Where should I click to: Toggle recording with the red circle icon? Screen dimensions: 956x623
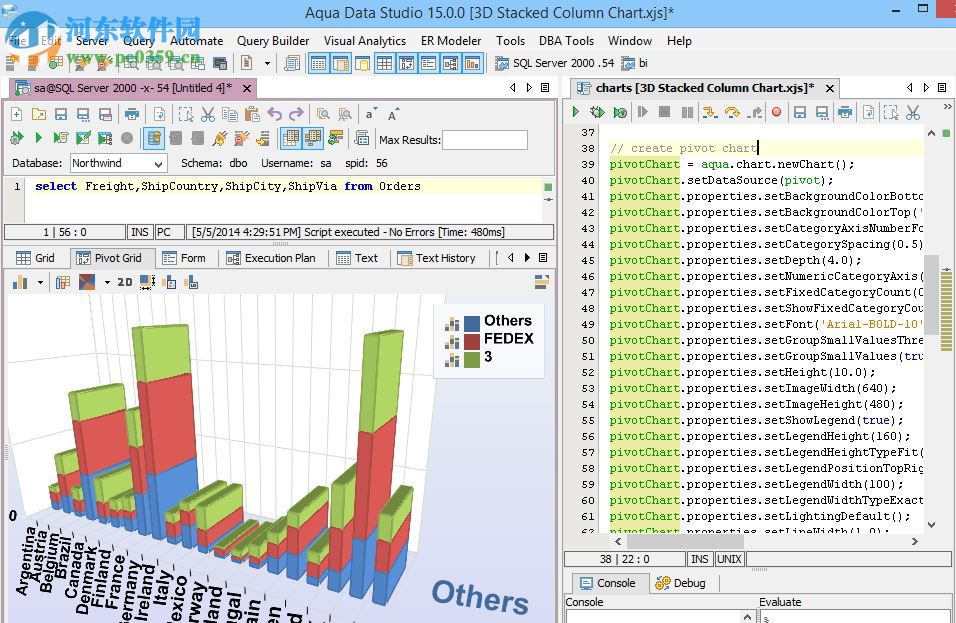(x=775, y=113)
